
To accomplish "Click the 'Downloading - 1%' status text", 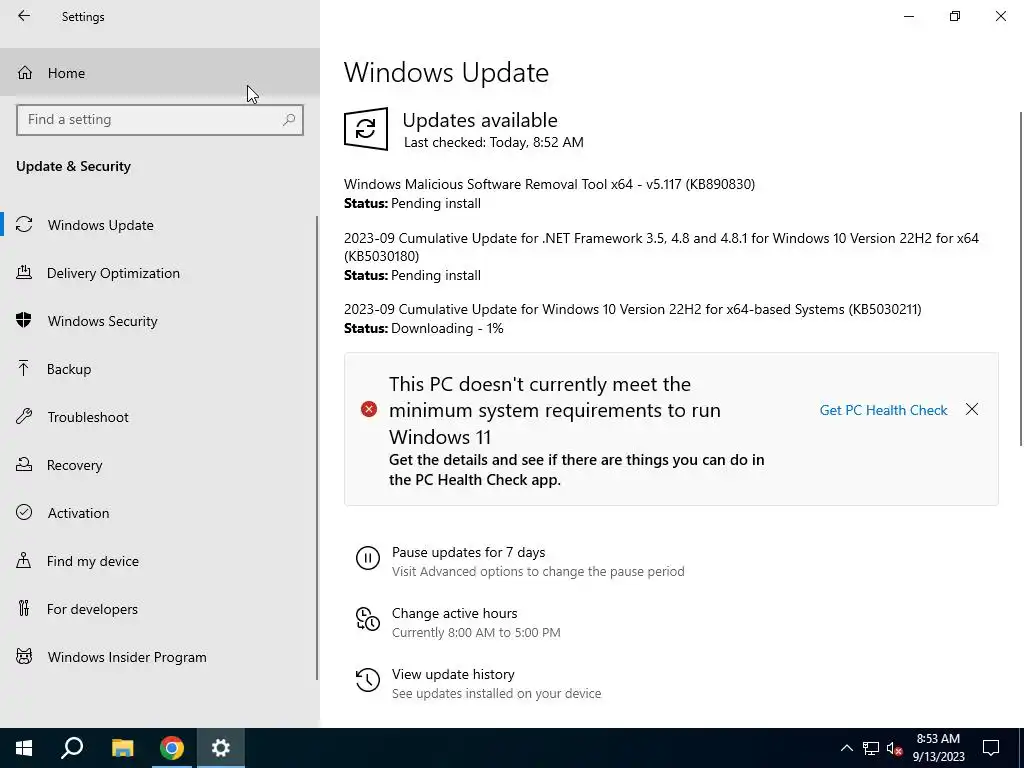I will point(447,328).
